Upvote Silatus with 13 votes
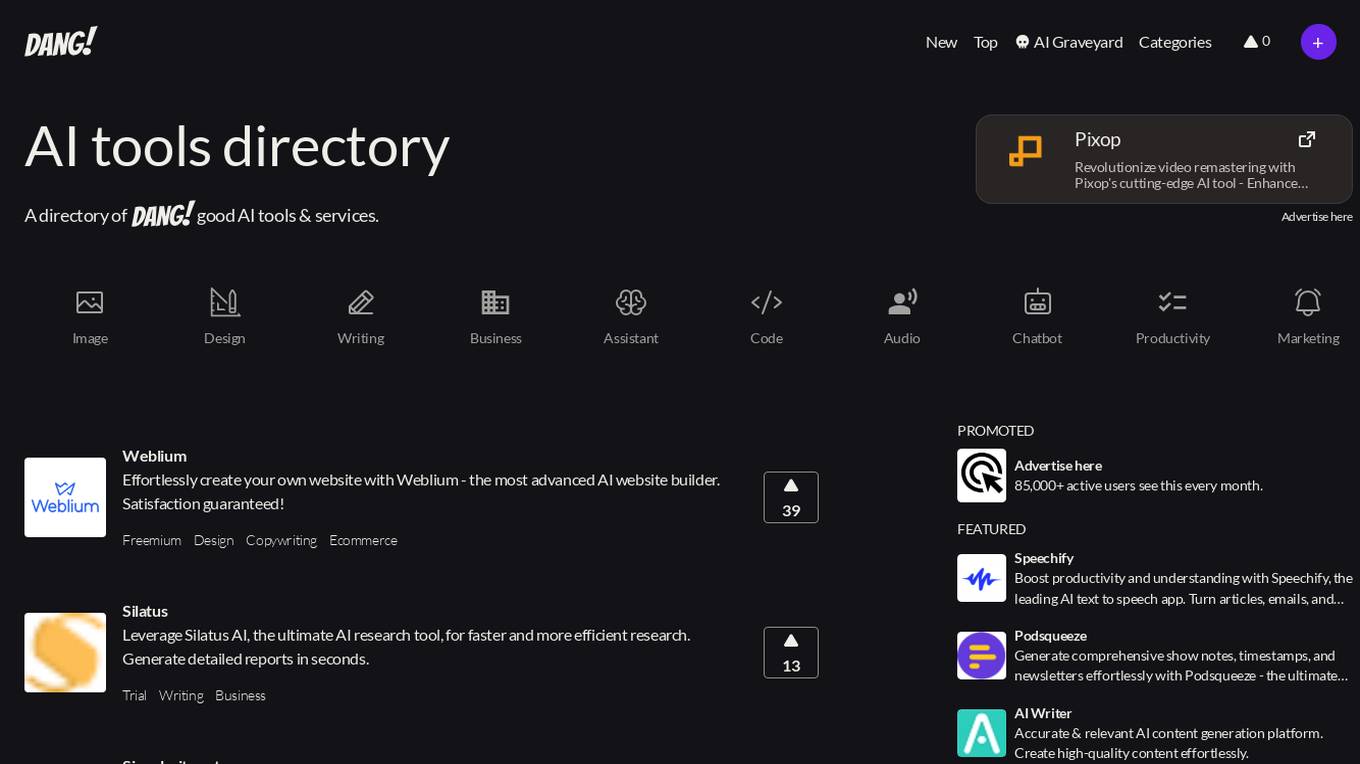 (x=791, y=652)
